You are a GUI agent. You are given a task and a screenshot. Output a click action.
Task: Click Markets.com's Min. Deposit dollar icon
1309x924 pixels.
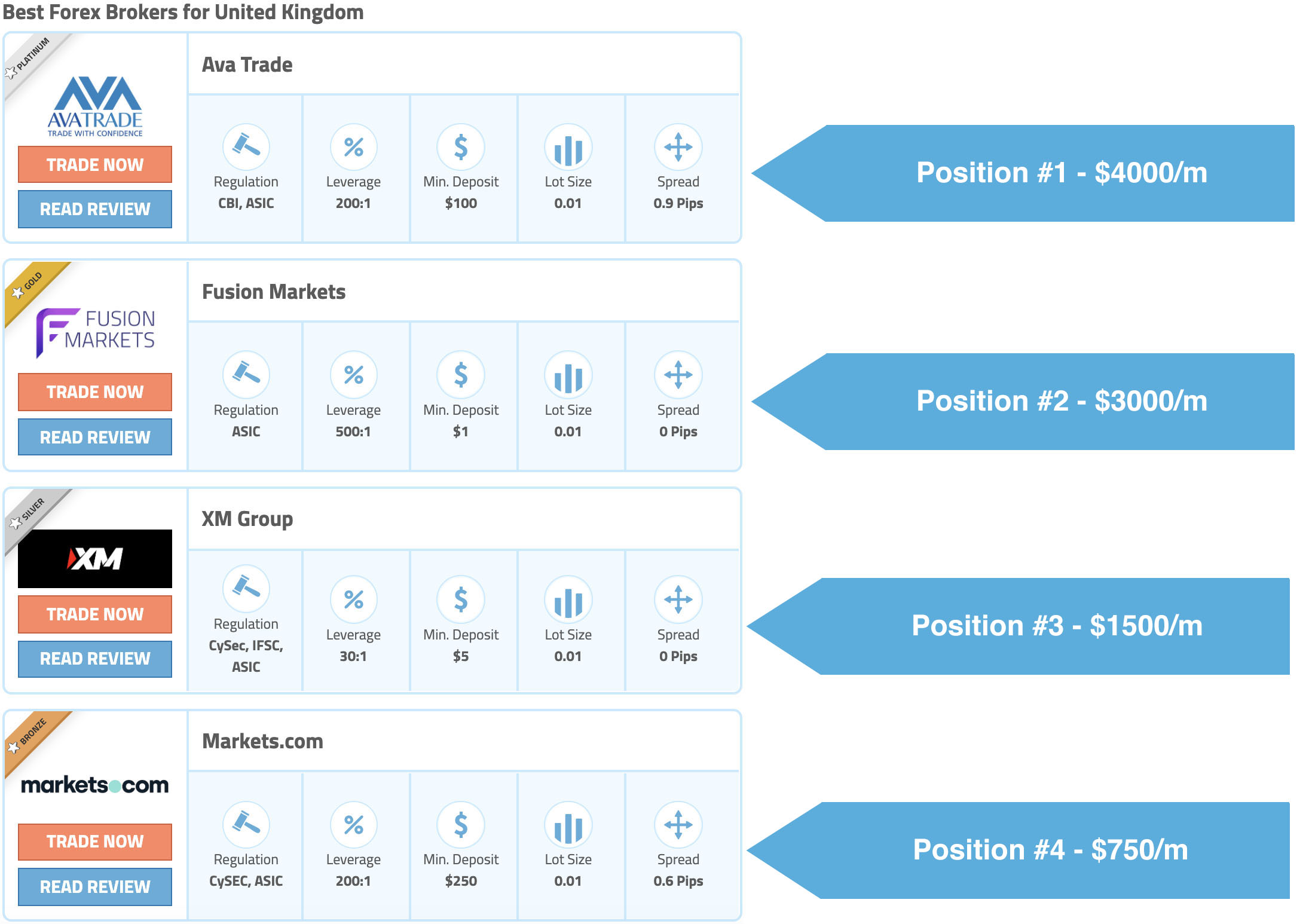click(460, 825)
